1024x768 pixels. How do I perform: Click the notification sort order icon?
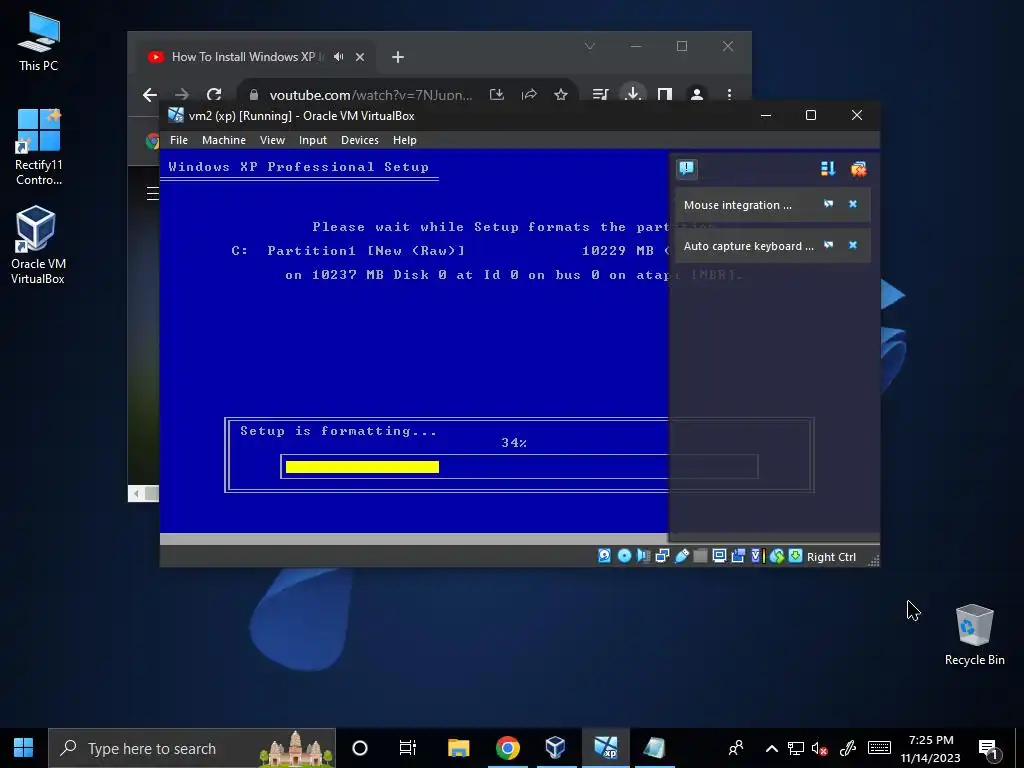click(x=827, y=168)
